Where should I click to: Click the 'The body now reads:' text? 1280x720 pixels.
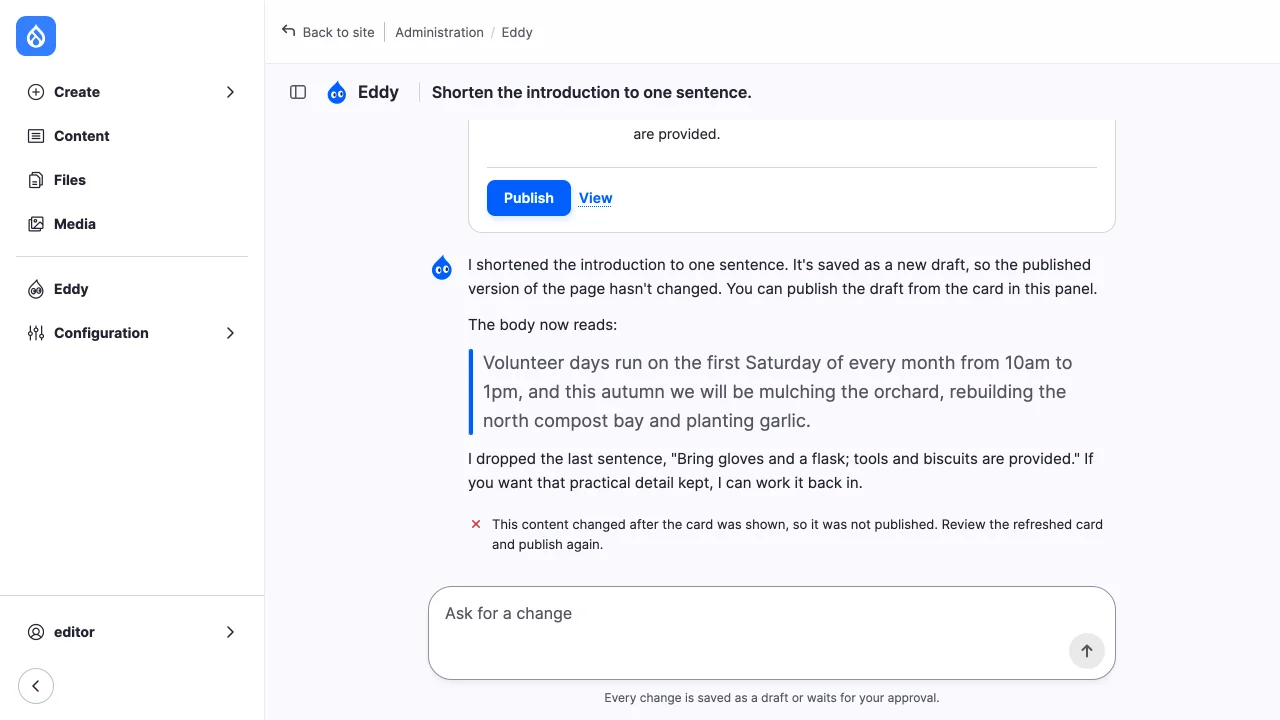(x=543, y=325)
